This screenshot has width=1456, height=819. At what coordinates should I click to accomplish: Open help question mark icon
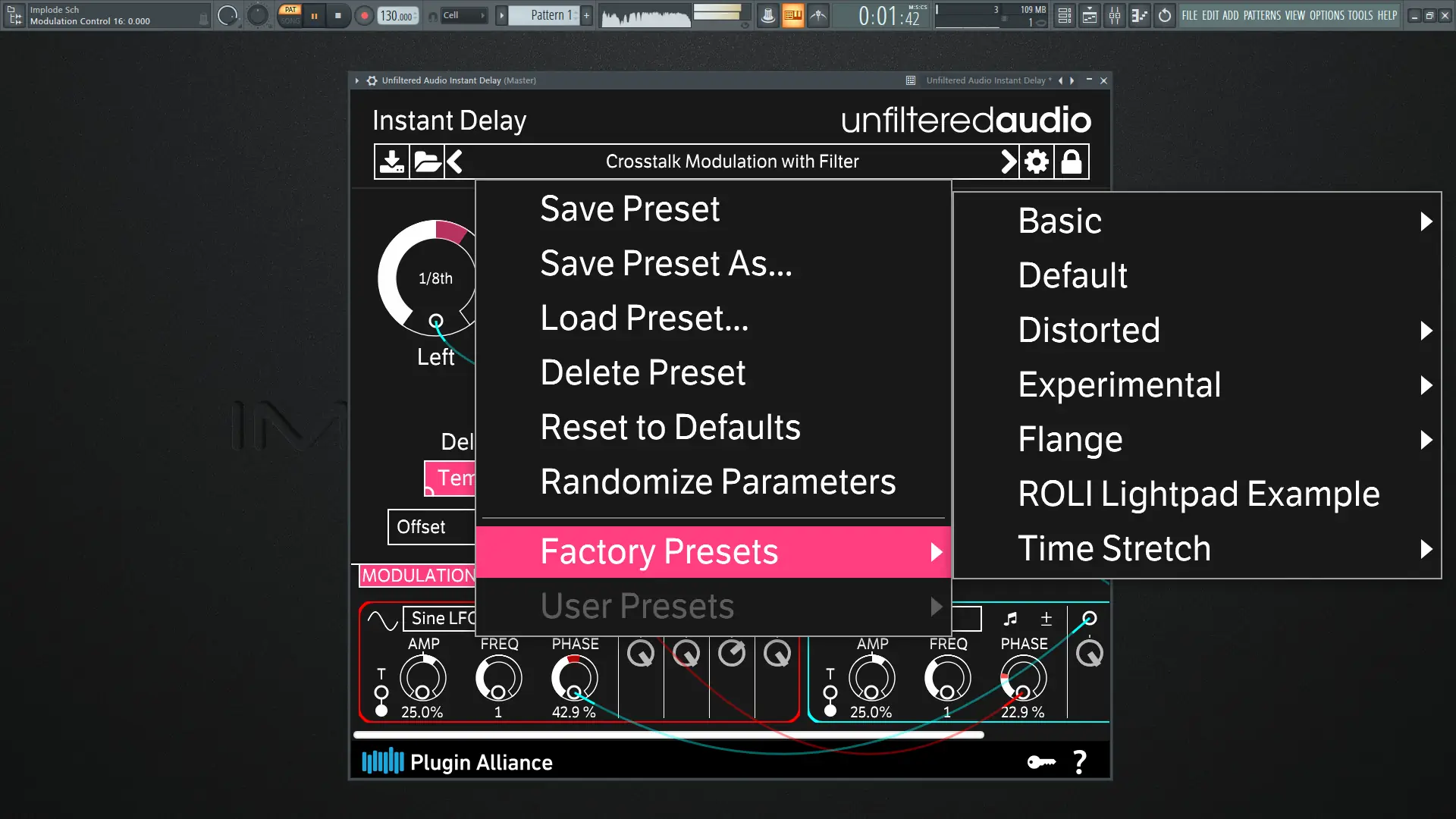[x=1080, y=762]
